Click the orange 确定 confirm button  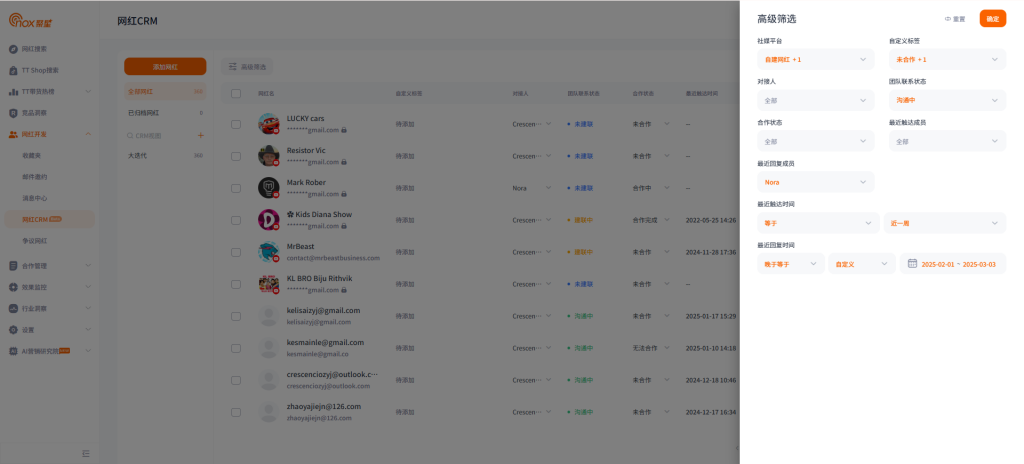[x=992, y=19]
